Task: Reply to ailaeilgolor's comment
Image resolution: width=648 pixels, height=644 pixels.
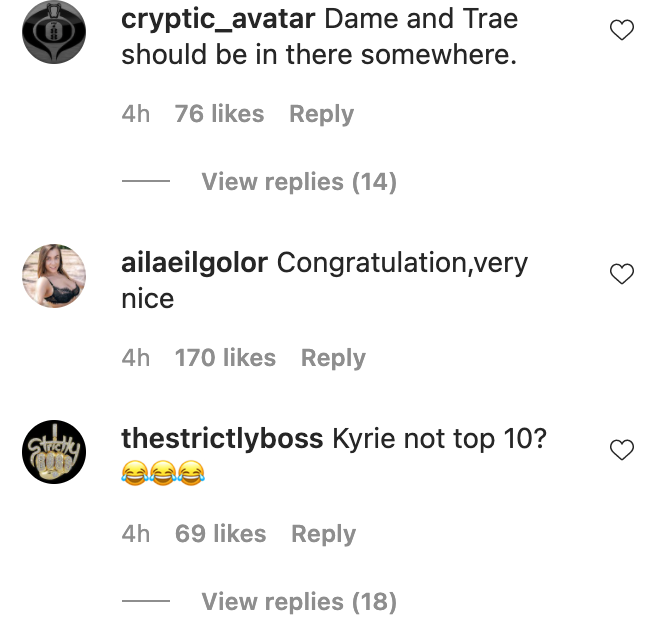Action: tap(333, 358)
